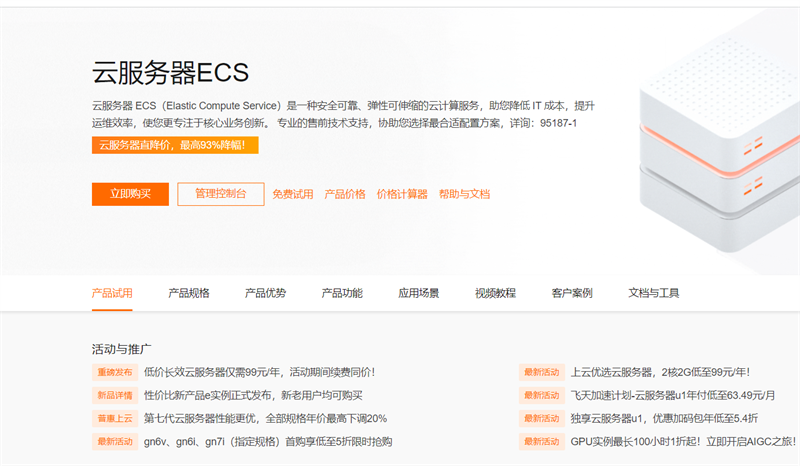Click the 新品详情 tag label
Screen dimensions: 800x466
point(115,395)
